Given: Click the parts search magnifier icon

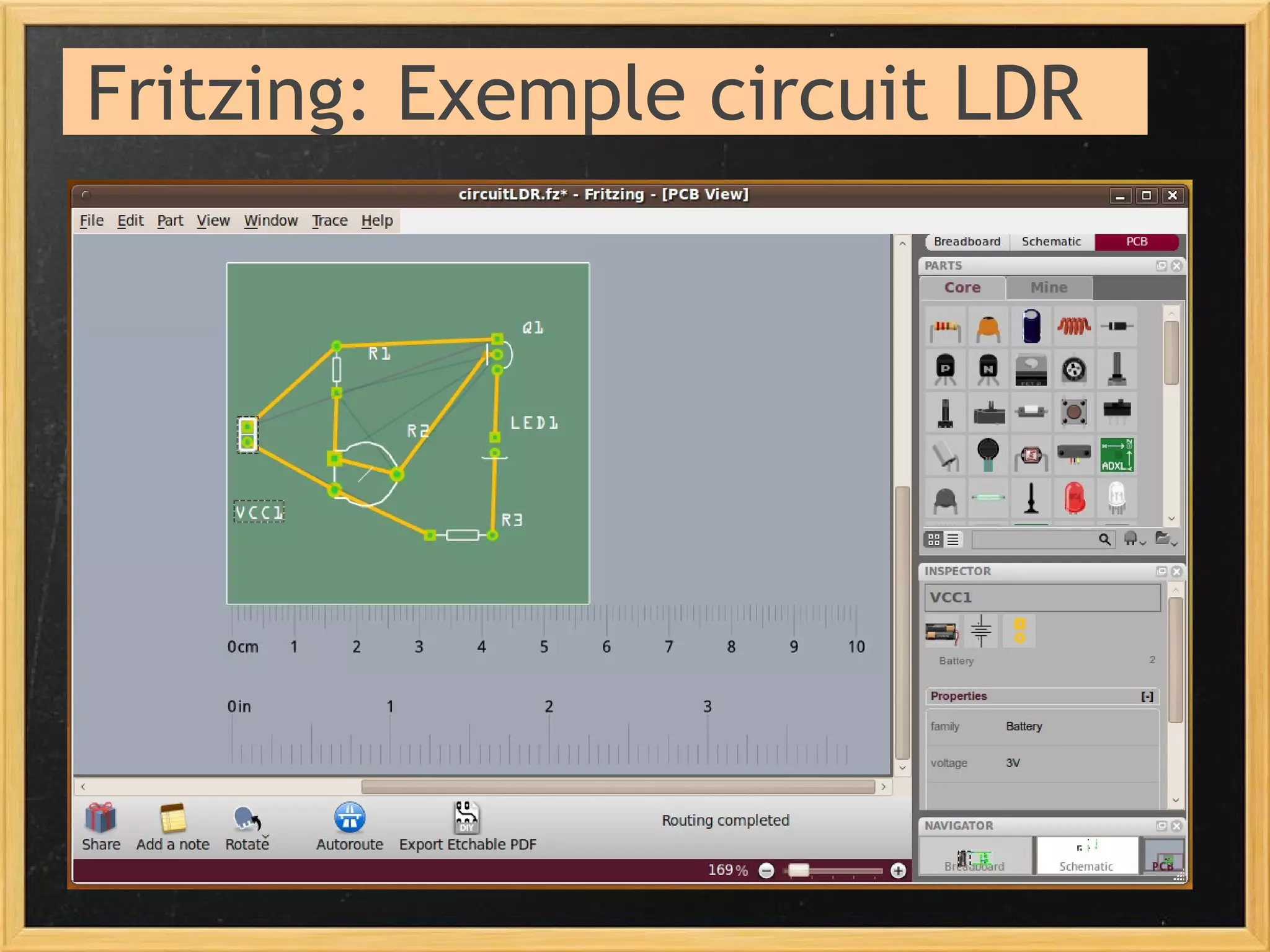Looking at the screenshot, I should pyautogui.click(x=1104, y=539).
